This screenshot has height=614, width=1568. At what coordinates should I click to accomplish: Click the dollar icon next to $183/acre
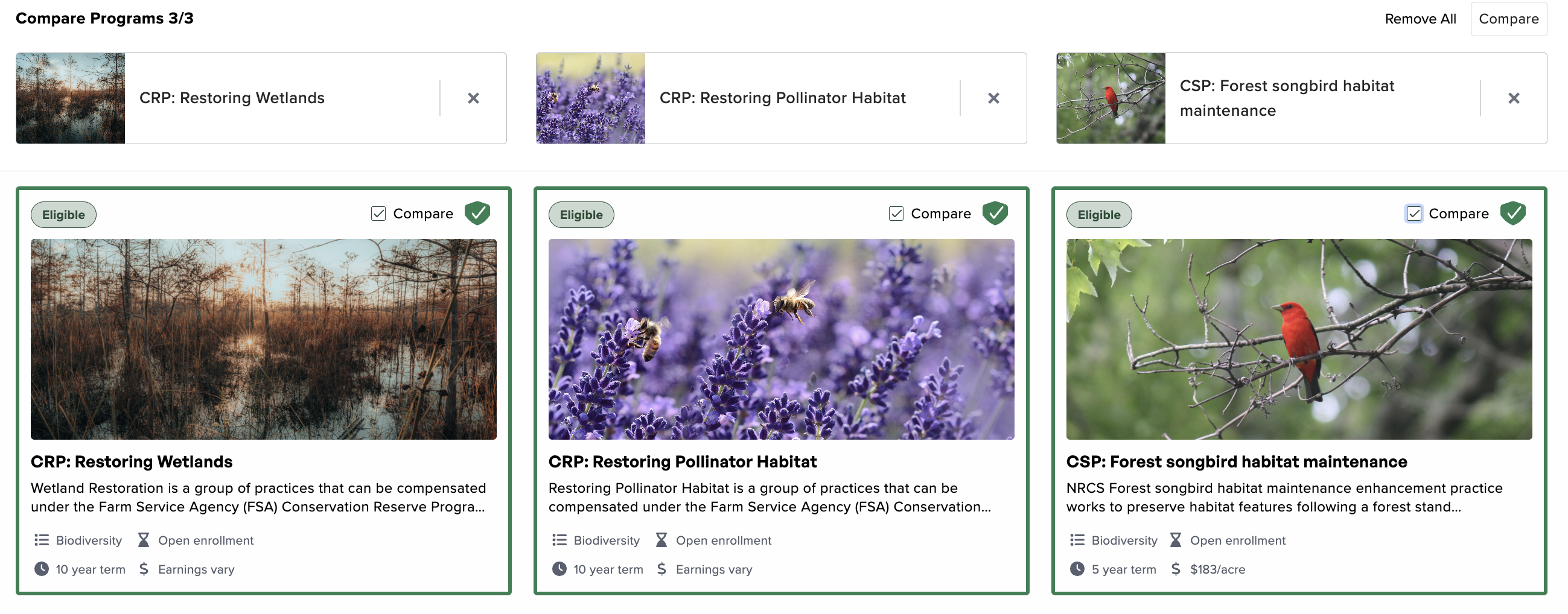pyautogui.click(x=1178, y=569)
